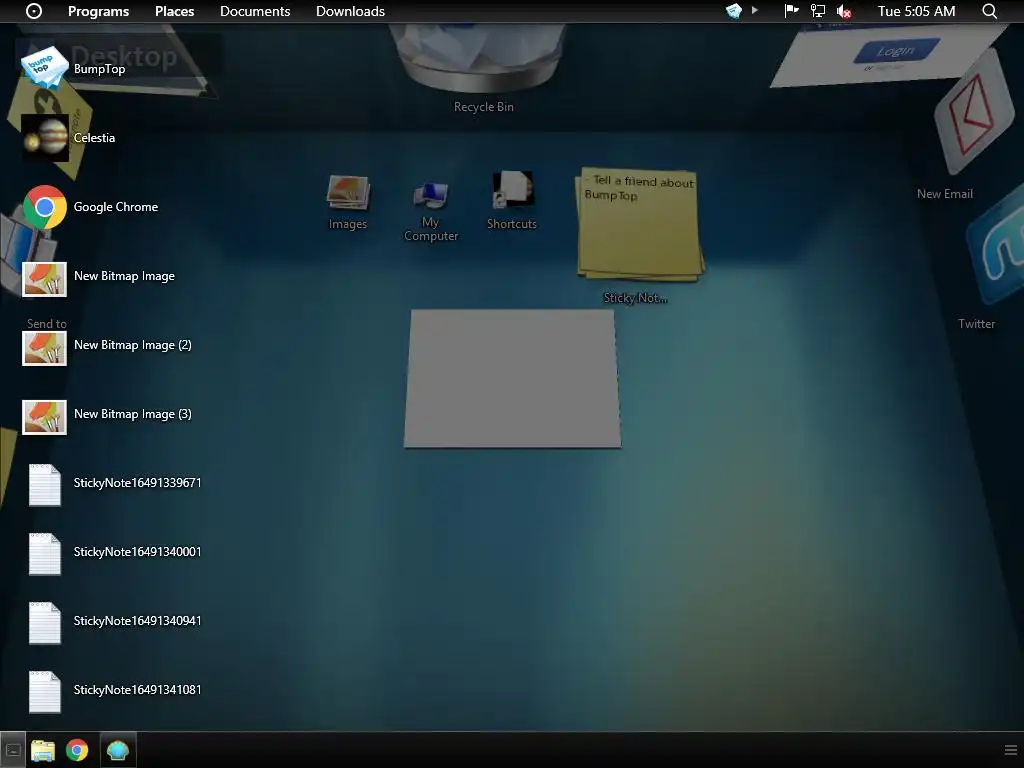Open the Programs menu
This screenshot has width=1024, height=768.
click(x=99, y=11)
